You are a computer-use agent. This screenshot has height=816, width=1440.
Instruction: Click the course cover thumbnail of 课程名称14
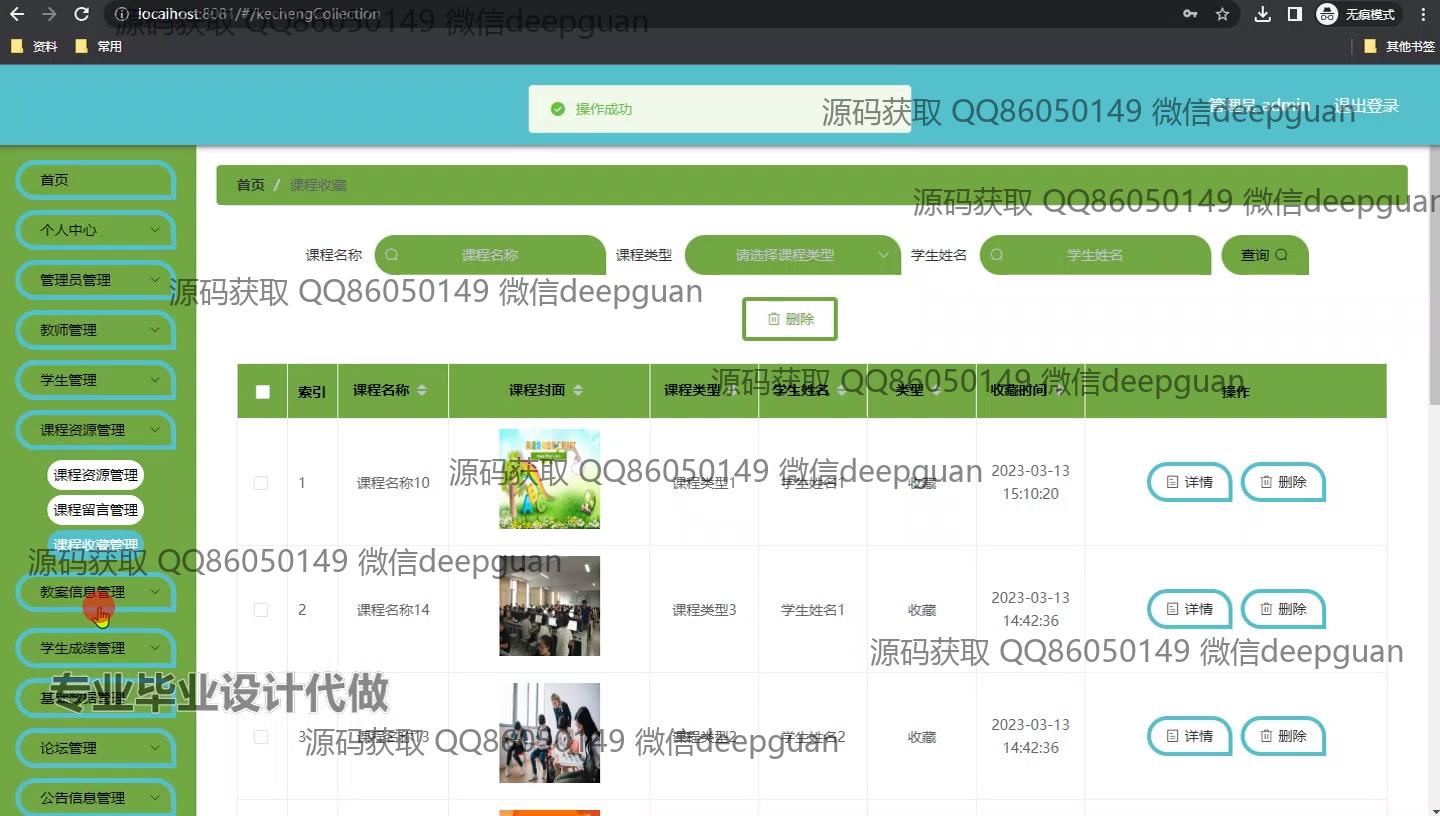pos(549,607)
